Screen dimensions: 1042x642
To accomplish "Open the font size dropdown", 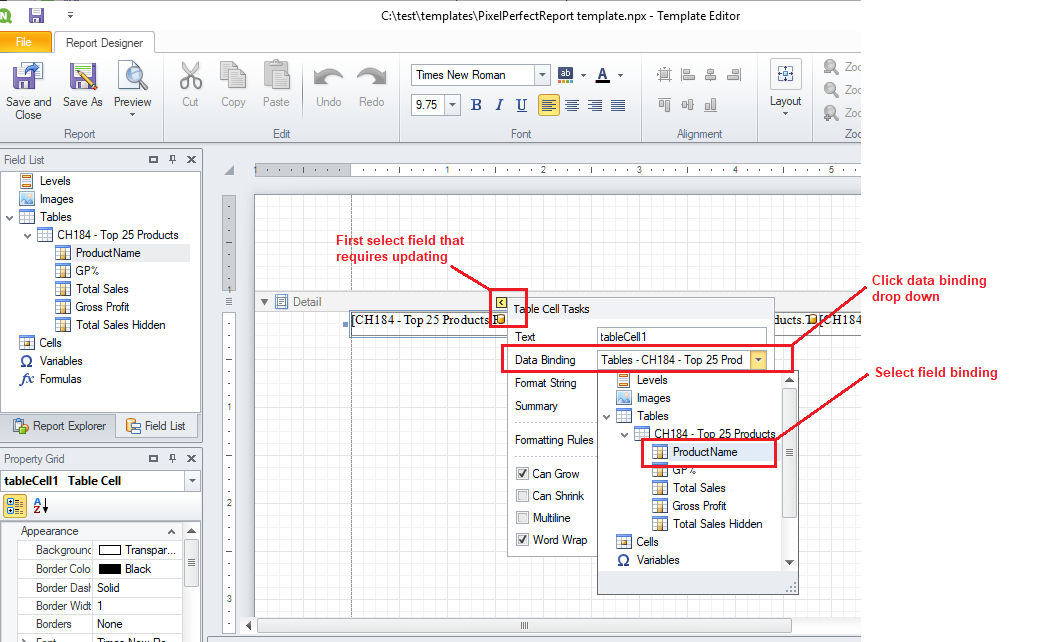I will click(x=453, y=105).
